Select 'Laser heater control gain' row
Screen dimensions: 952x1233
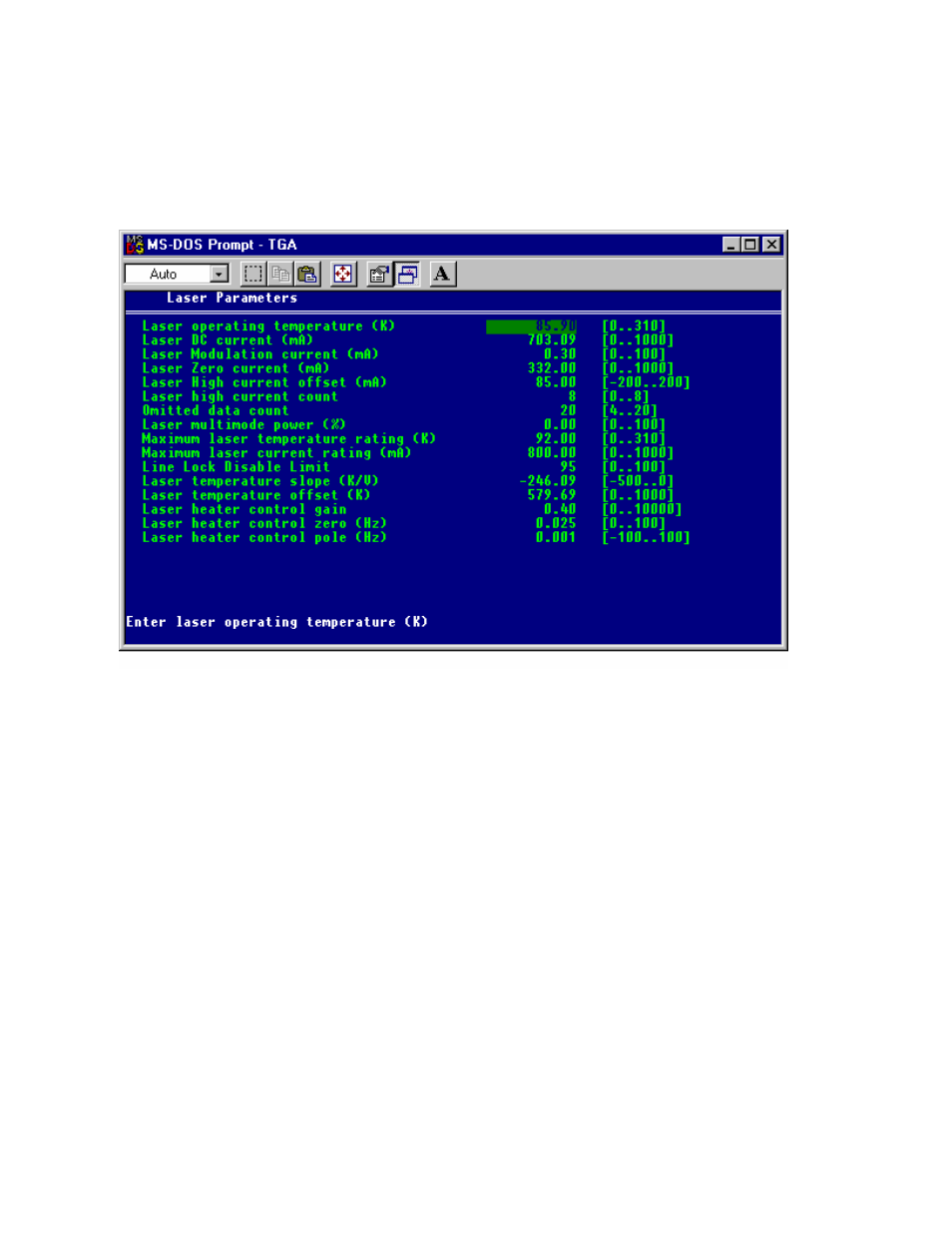[411, 509]
